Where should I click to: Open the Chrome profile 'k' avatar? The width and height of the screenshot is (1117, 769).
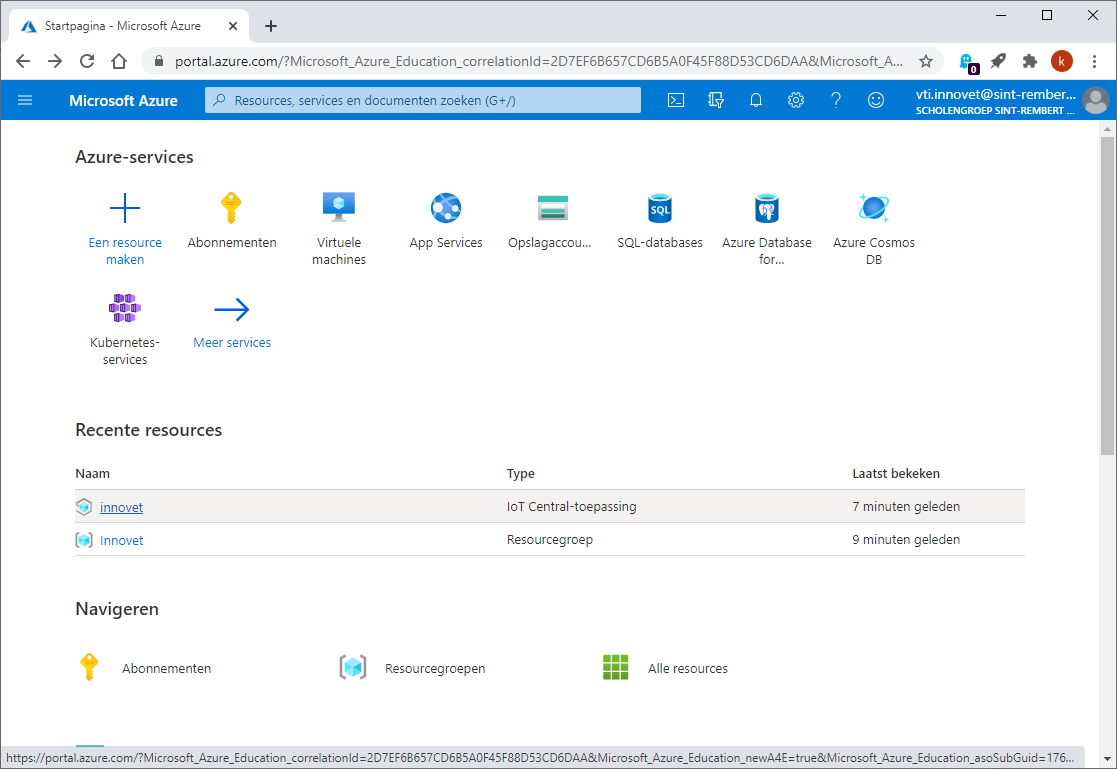coord(1061,61)
